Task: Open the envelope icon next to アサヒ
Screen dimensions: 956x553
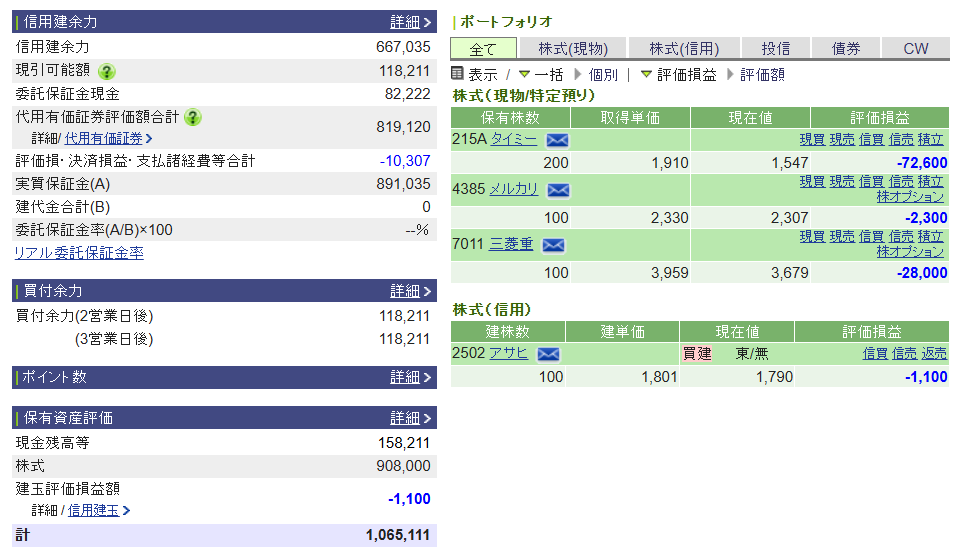Action: [548, 353]
